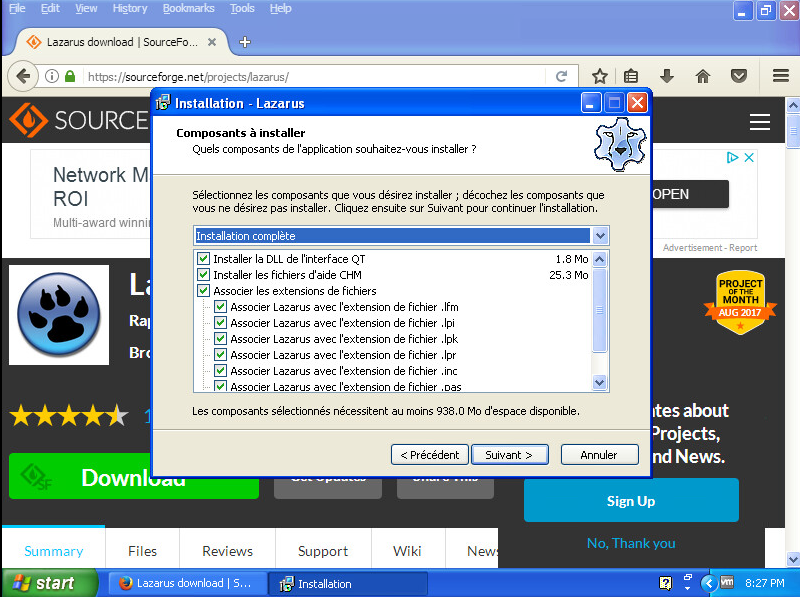Open the bookmarks list icon in Firefox
The width and height of the screenshot is (800, 597).
(631, 77)
